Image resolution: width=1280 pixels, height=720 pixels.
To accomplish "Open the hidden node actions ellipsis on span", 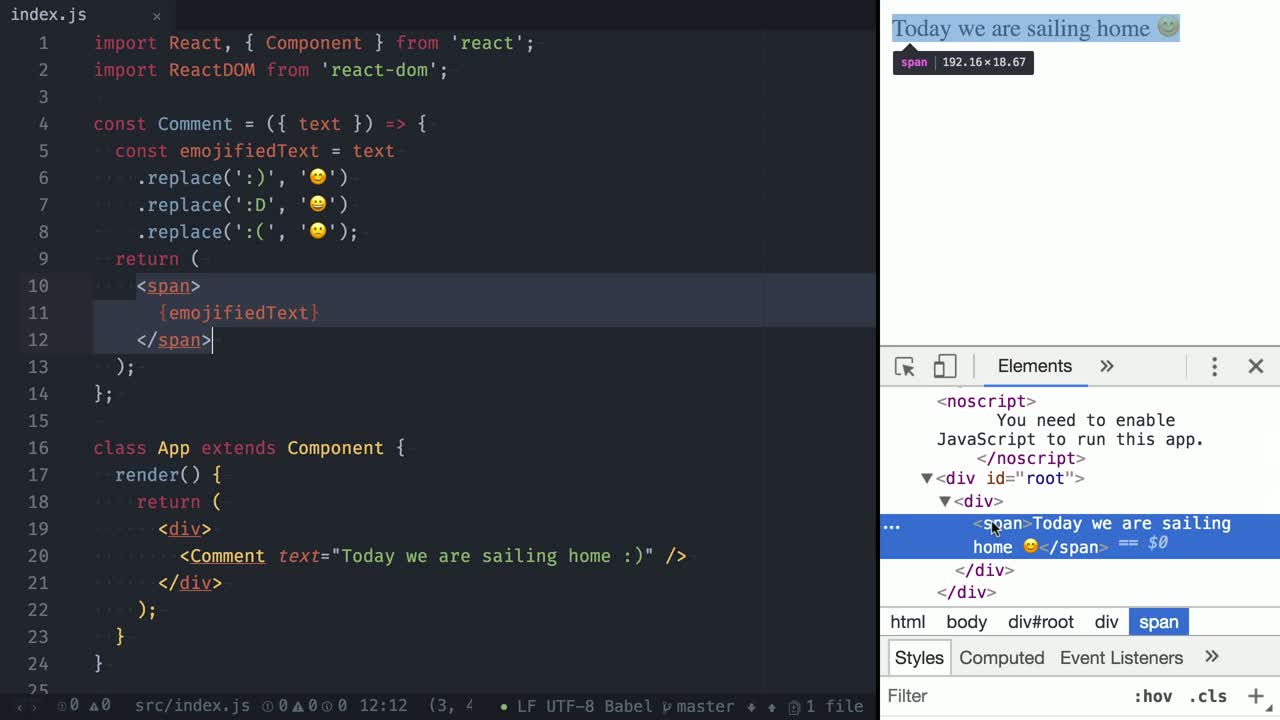I will click(891, 526).
